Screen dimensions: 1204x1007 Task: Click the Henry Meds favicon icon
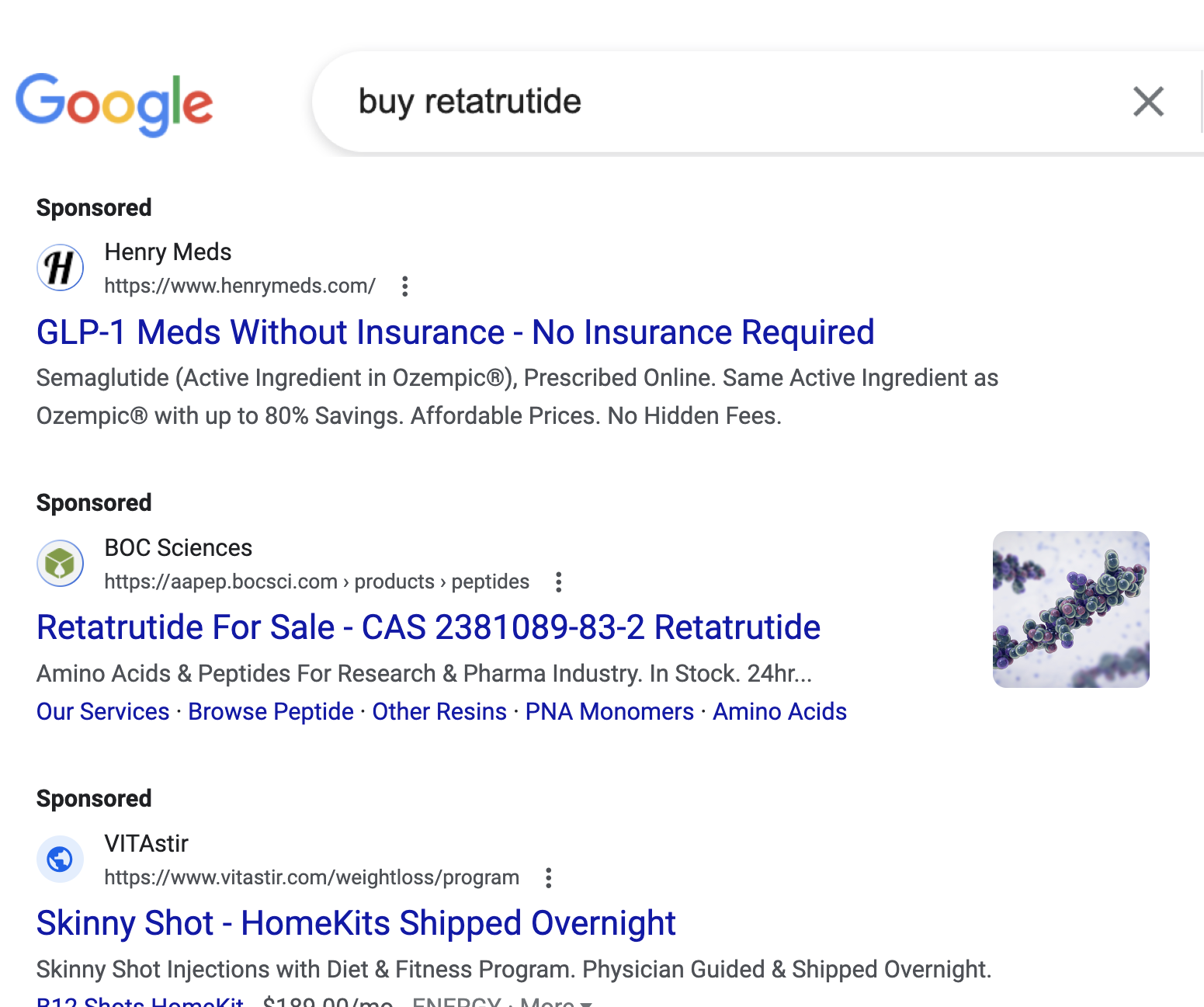(x=61, y=268)
